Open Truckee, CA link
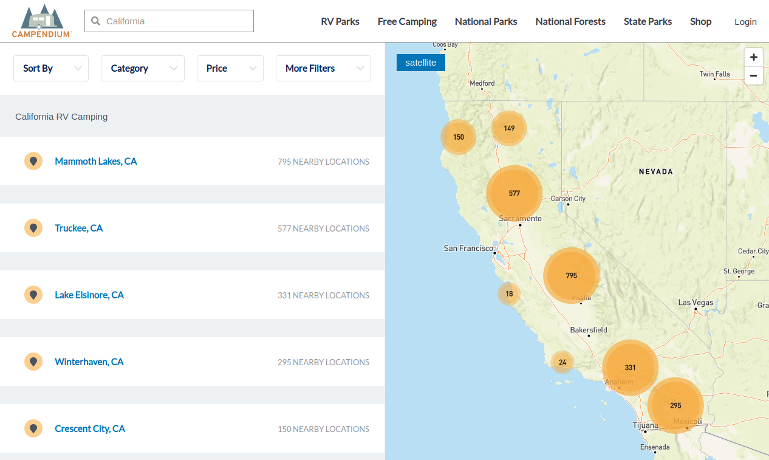 pyautogui.click(x=78, y=228)
